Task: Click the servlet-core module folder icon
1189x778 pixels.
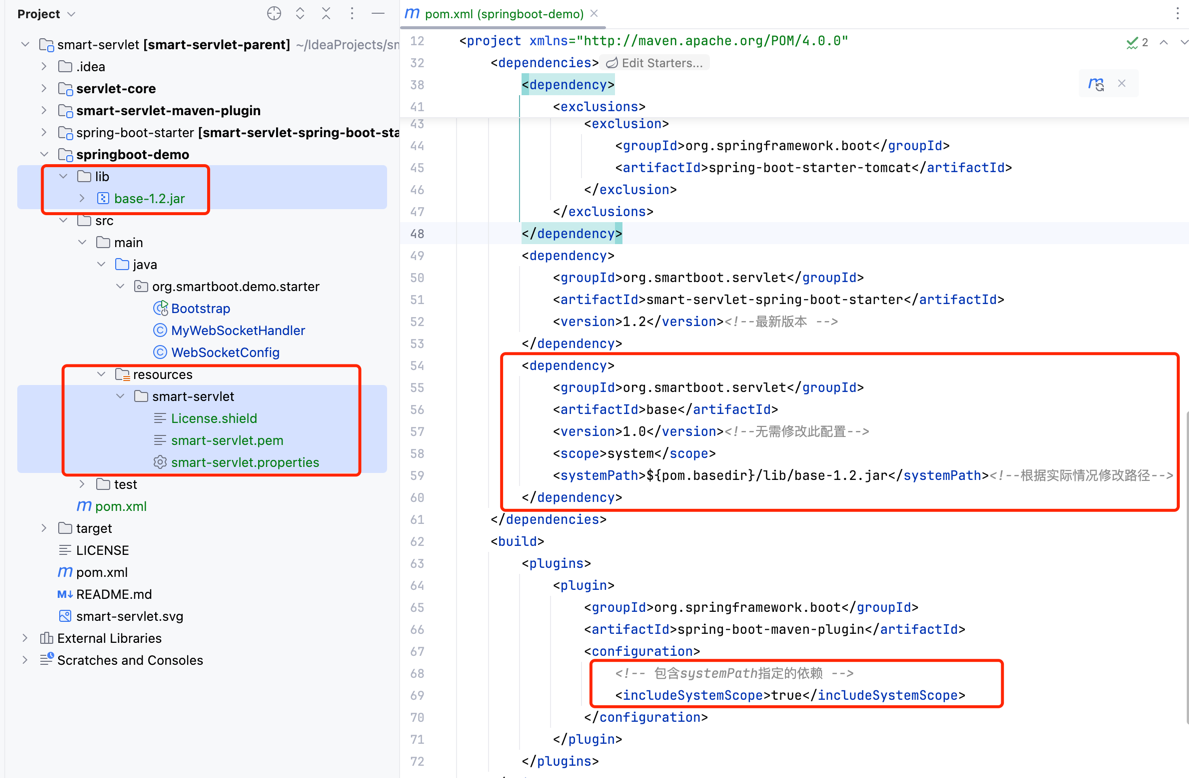Action: (65, 89)
